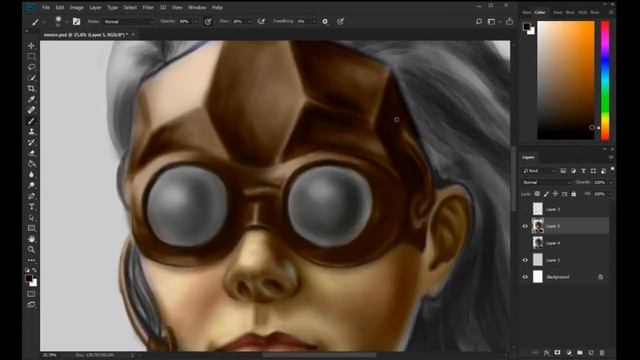This screenshot has width=640, height=360.
Task: Open the Opacity slider dropdown in options bar
Action: tap(196, 22)
